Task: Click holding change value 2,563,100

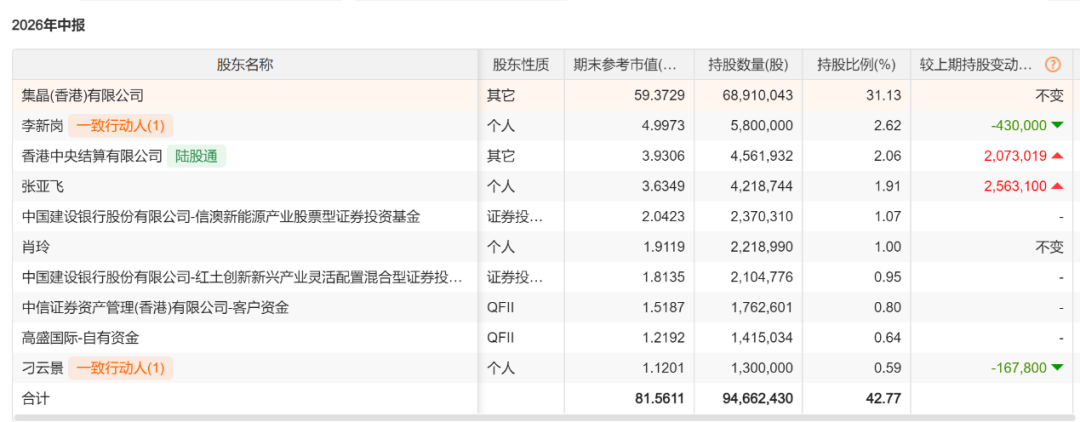Action: [x=1016, y=187]
